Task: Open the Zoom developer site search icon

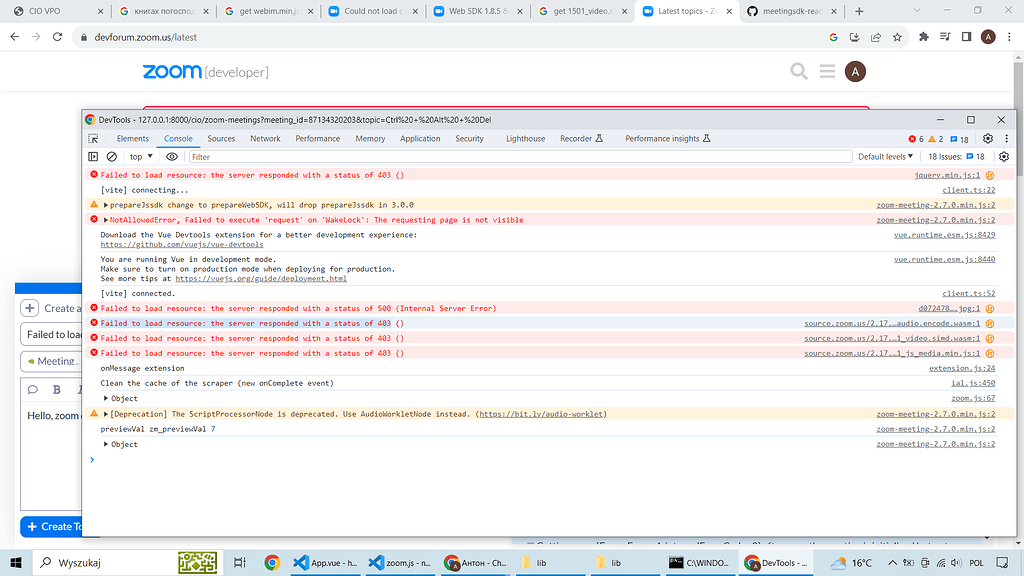Action: [x=798, y=71]
